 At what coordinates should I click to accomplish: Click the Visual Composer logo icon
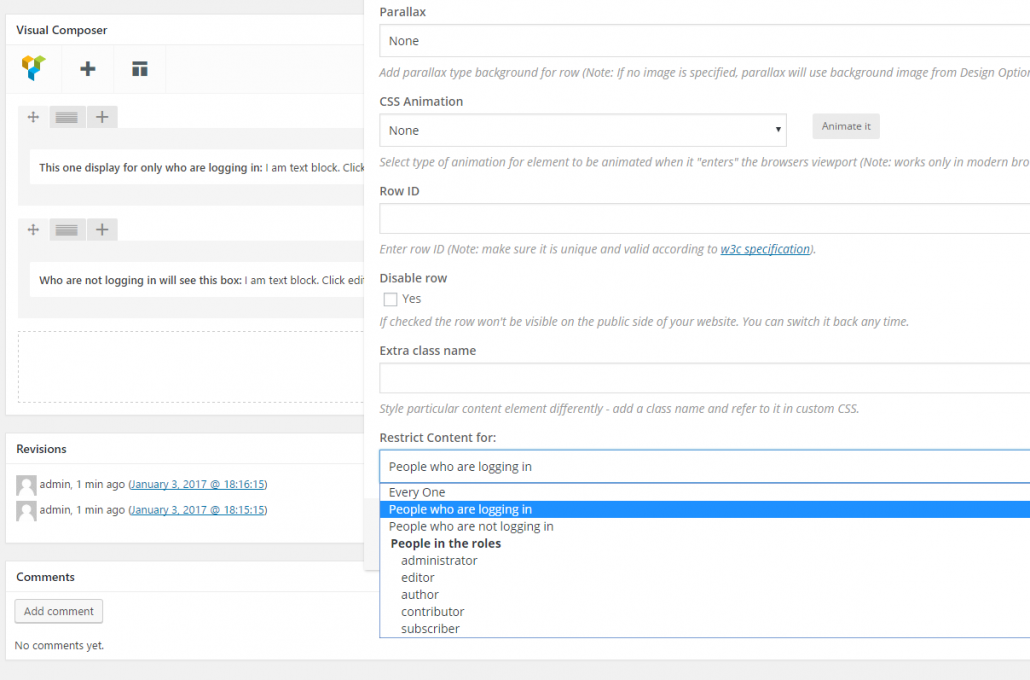(34, 68)
